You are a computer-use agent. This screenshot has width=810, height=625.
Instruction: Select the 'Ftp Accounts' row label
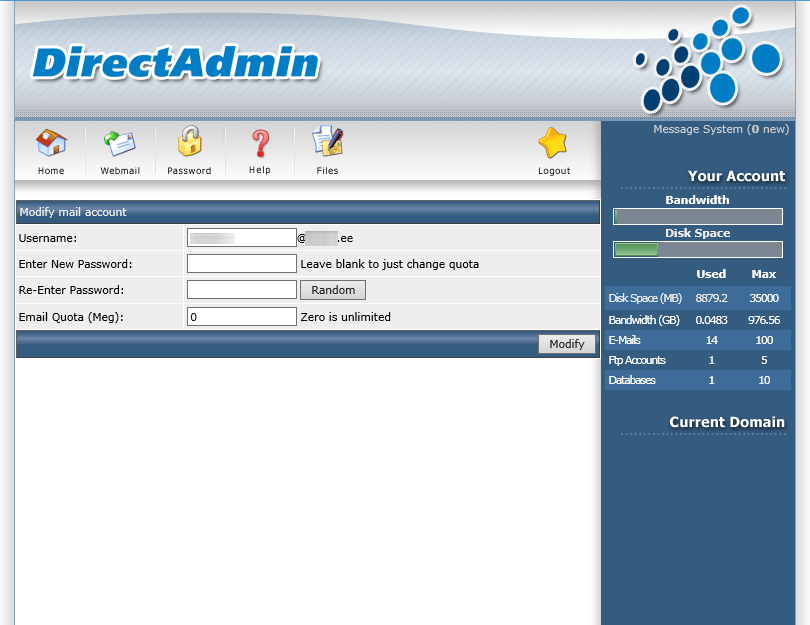[x=637, y=360]
